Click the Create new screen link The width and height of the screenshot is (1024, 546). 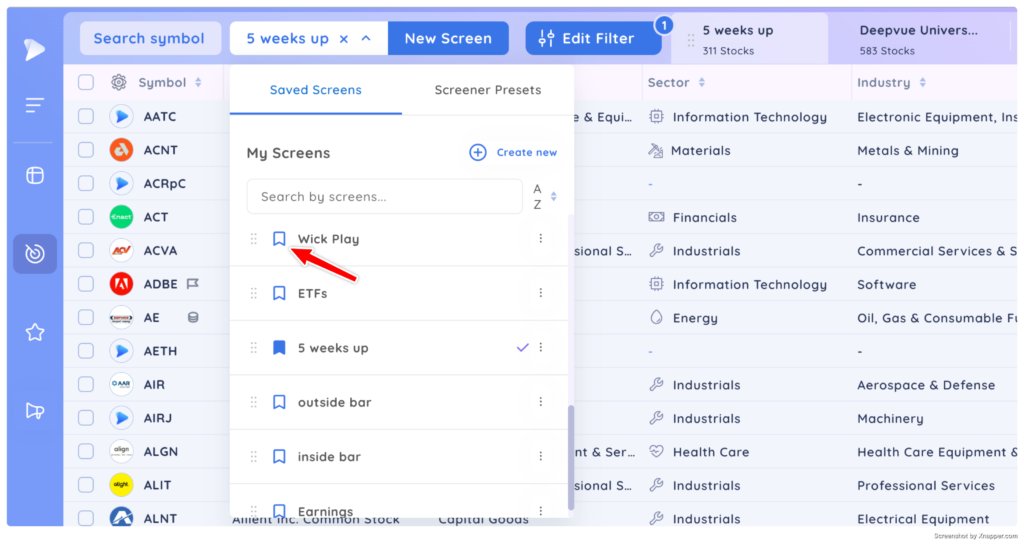[513, 152]
